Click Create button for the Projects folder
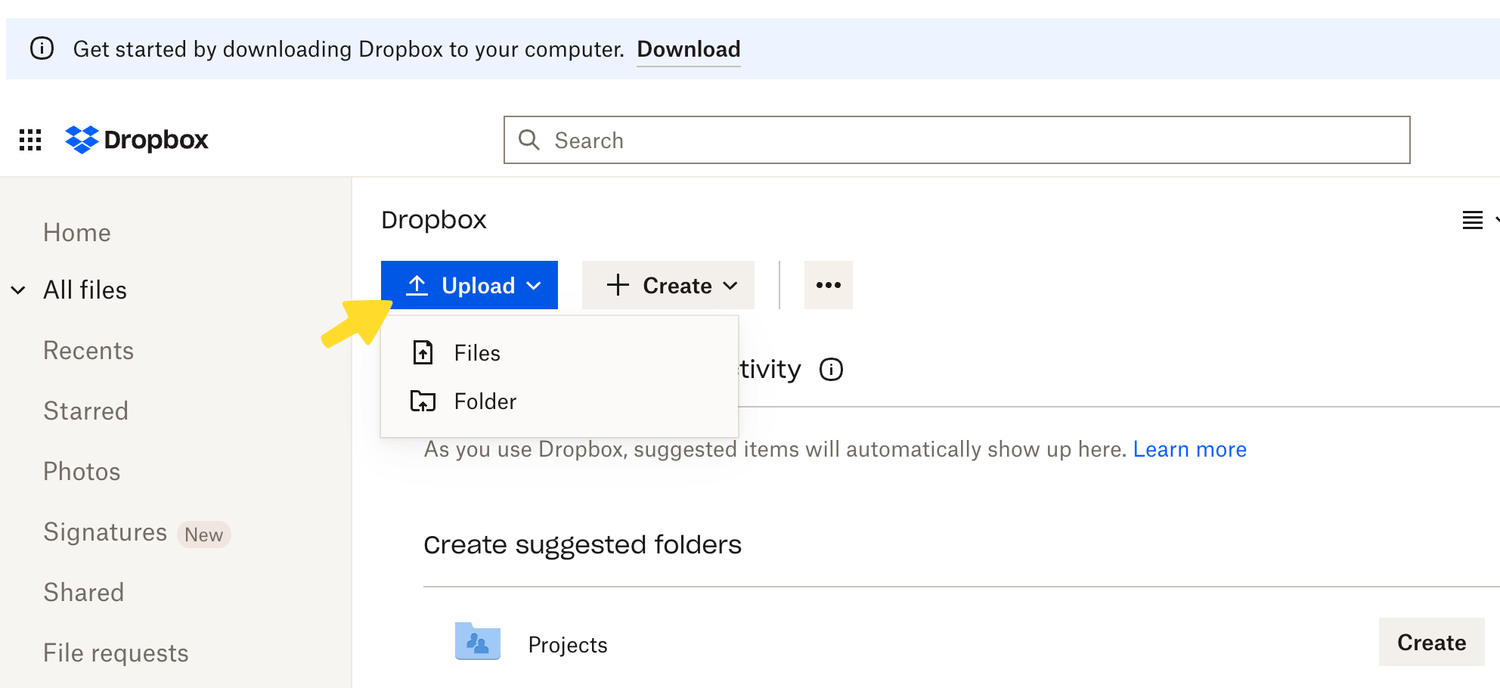Viewport: 1500px width, 688px height. coord(1432,642)
